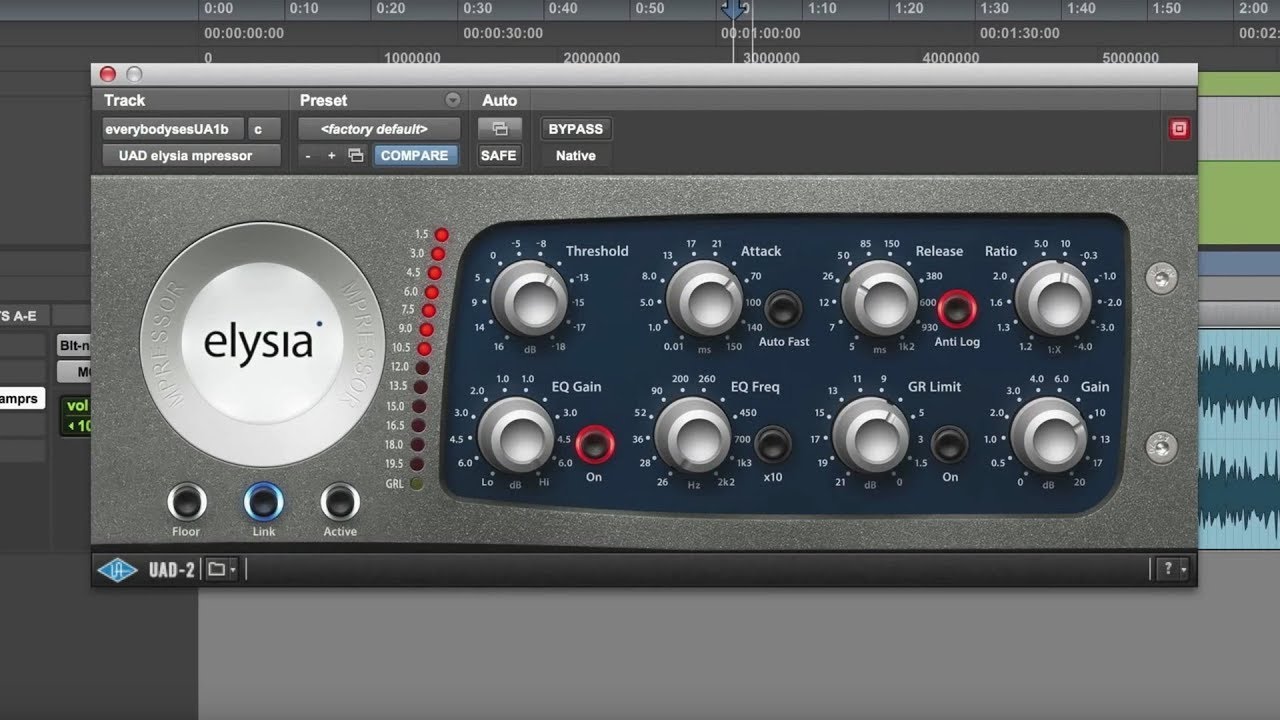Screen dimensions: 1280x720
Task: Click the Universal Audio logo in bottom toolbar
Action: [116, 569]
